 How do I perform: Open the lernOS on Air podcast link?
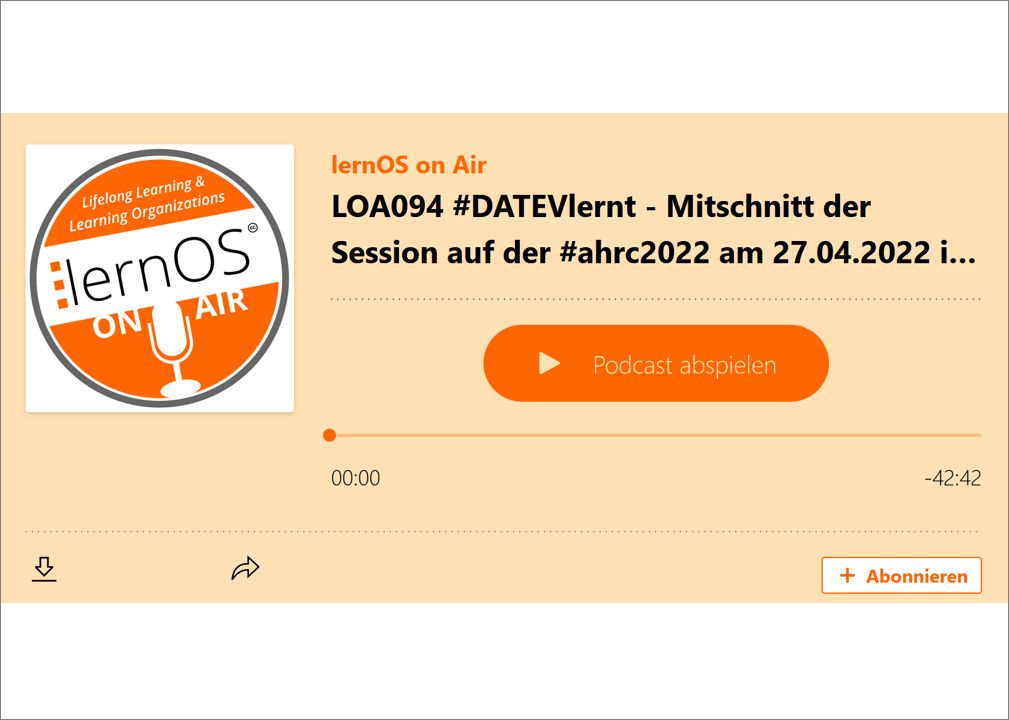(409, 165)
